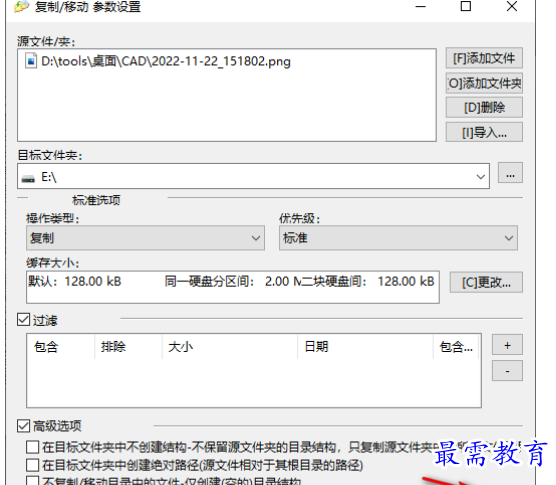This screenshot has width=556, height=485.
Task: Open the 优先级 标准 dropdown
Action: [x=398, y=238]
